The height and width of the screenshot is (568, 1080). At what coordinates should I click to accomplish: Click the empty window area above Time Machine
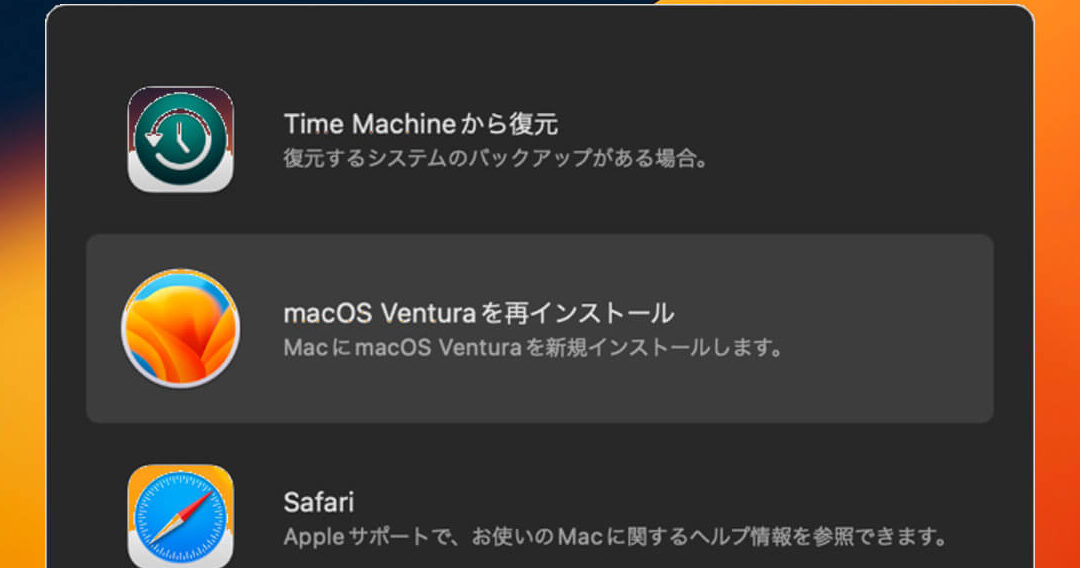point(539,45)
